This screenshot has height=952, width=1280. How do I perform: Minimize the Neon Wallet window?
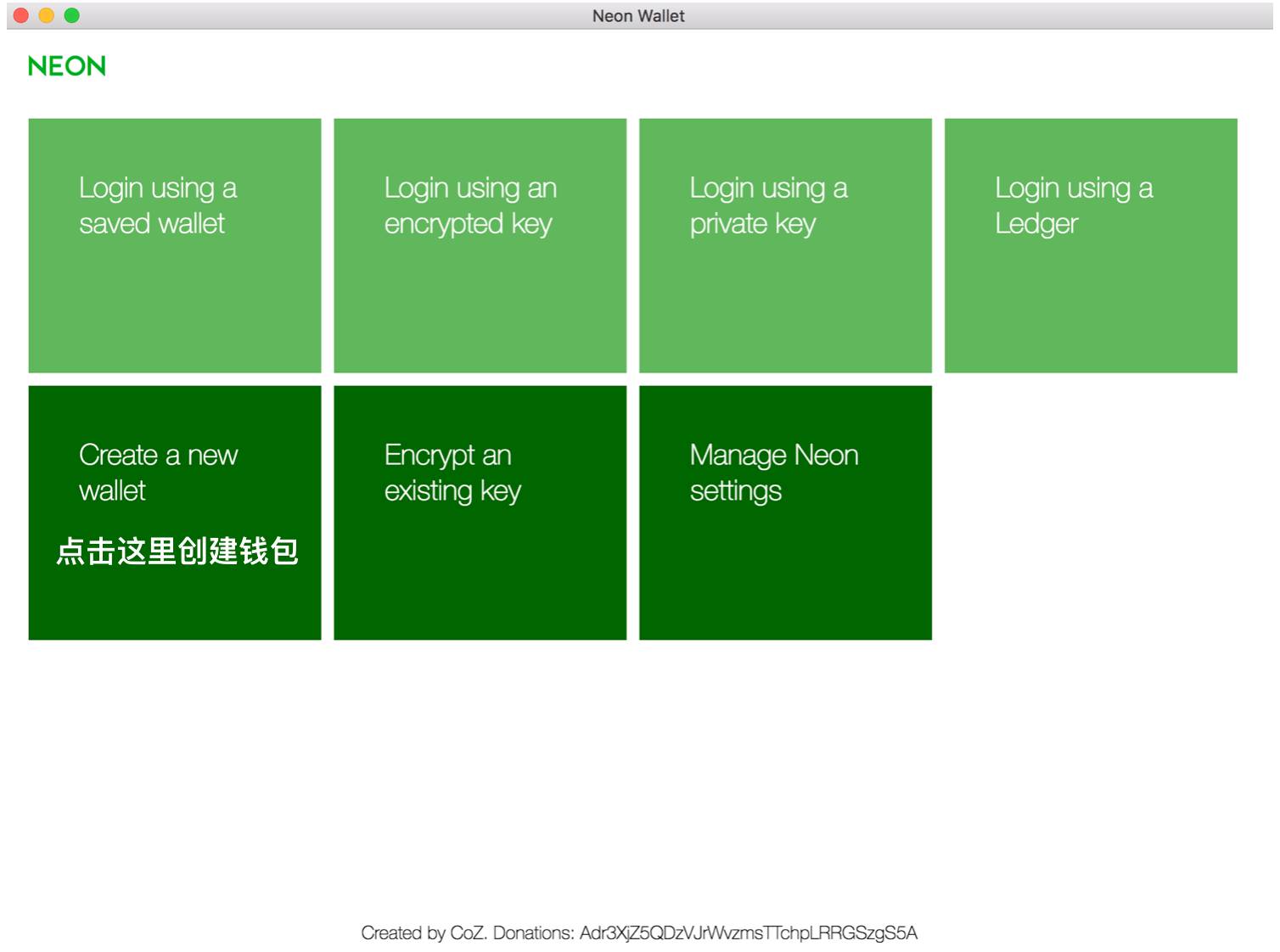coord(47,15)
